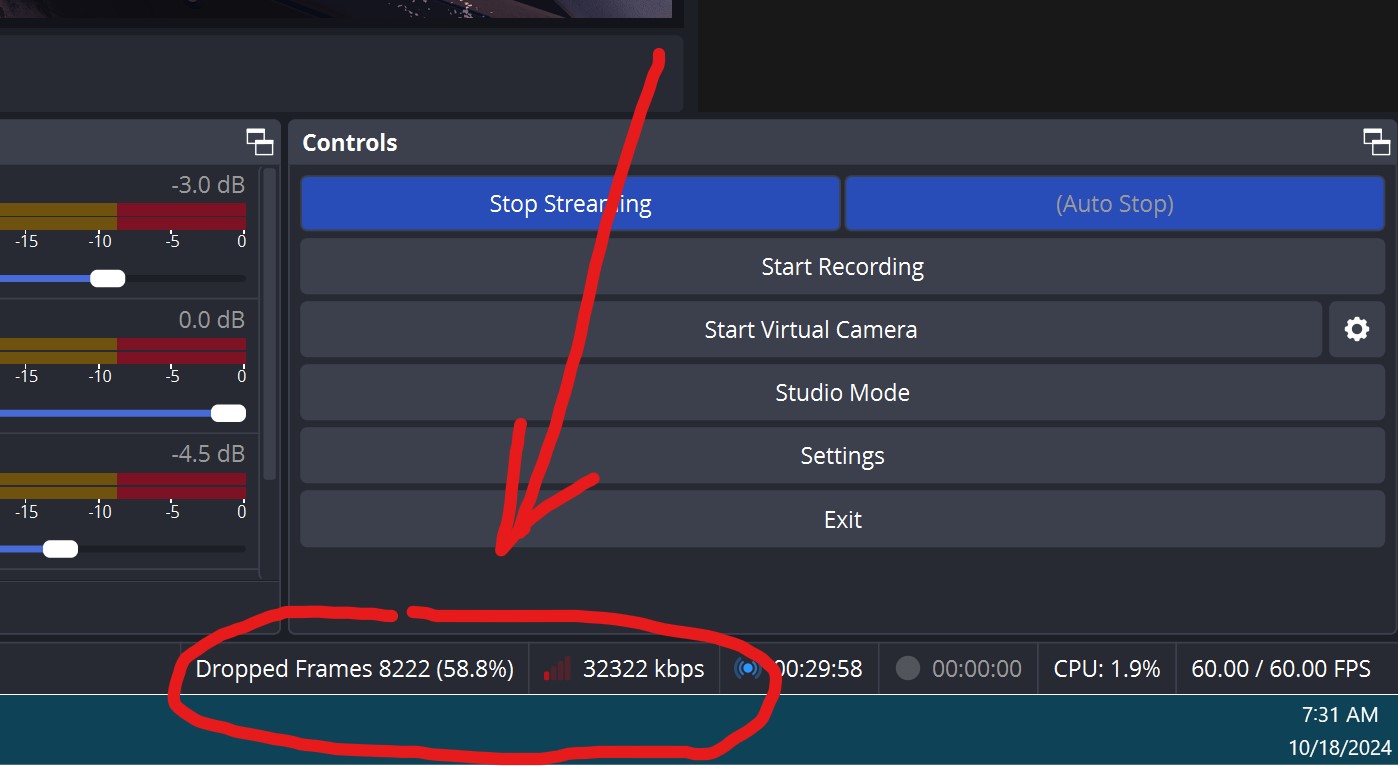Float the audio mixer dock

(x=260, y=142)
